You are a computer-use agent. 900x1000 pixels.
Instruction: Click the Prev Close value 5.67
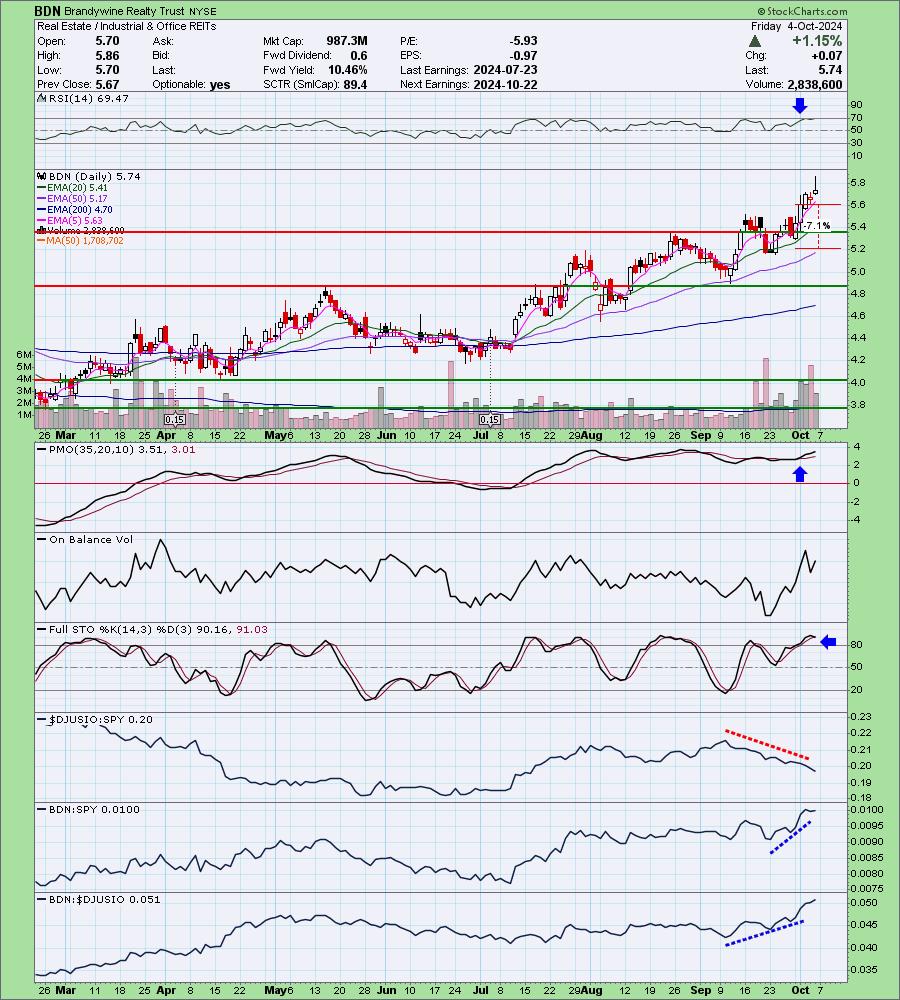click(x=107, y=84)
